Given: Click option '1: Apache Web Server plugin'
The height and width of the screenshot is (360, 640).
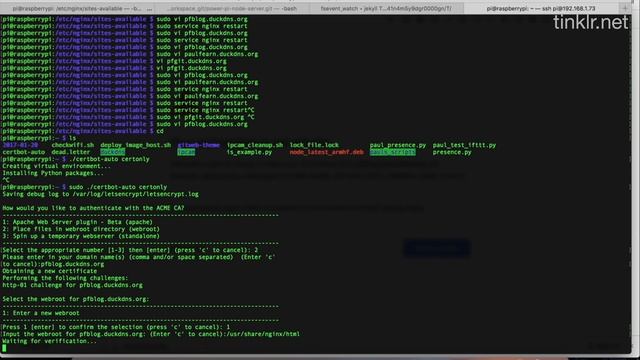Looking at the screenshot, I should pyautogui.click(x=78, y=222).
